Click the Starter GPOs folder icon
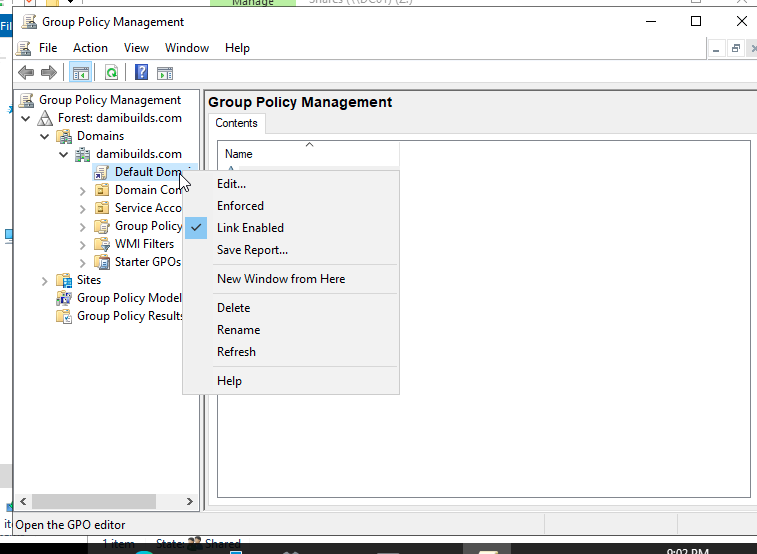757x554 pixels. click(x=101, y=262)
